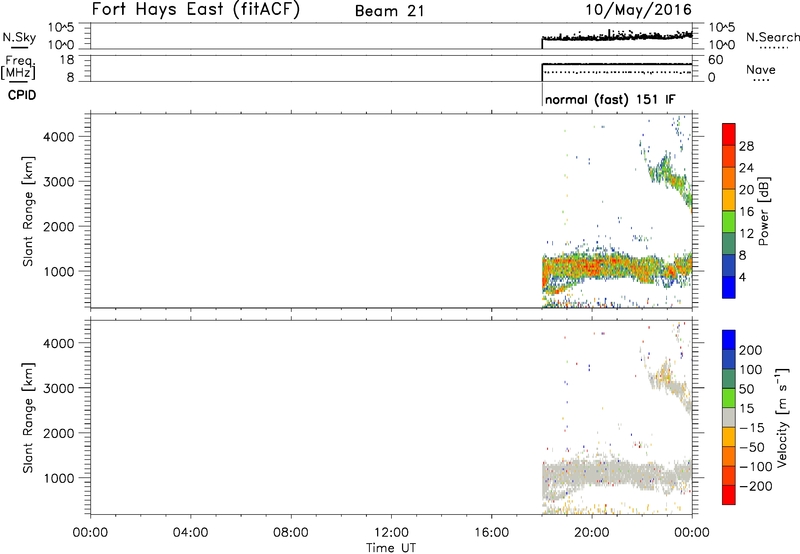Click the "-50" tick on Velocity color bar
The width and height of the screenshot is (800, 554).
(x=752, y=447)
